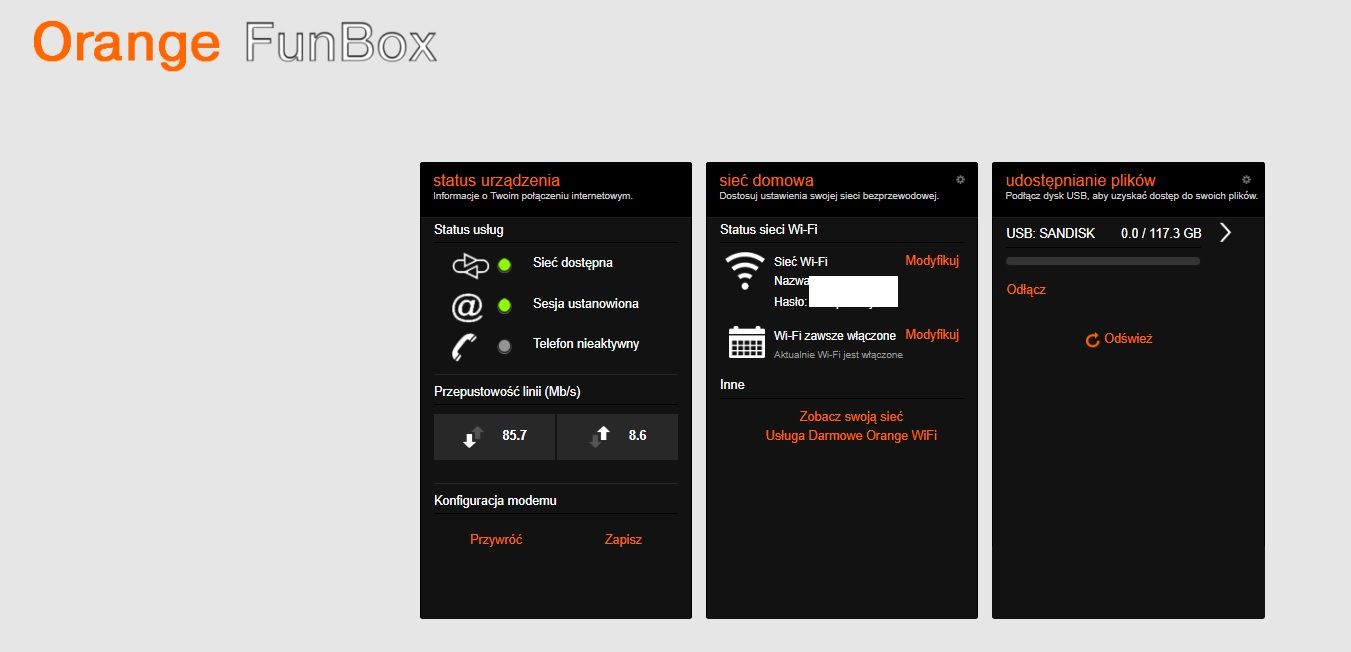Click the upload speed value 8.6
Viewport: 1351px width, 652px height.
pos(637,436)
